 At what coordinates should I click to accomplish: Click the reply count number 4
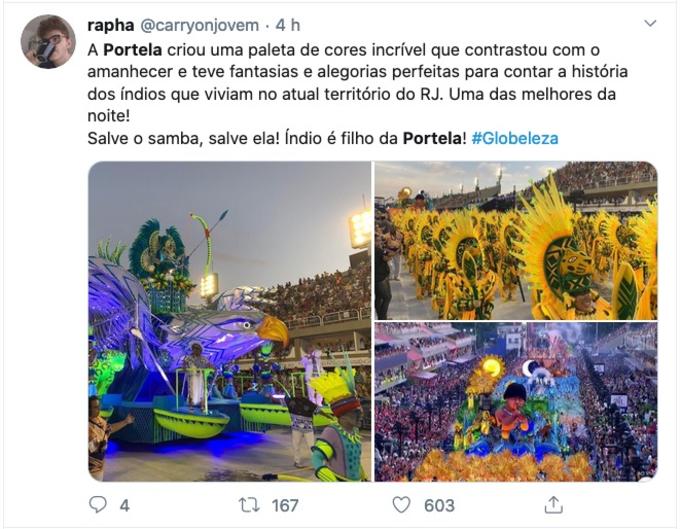point(125,506)
